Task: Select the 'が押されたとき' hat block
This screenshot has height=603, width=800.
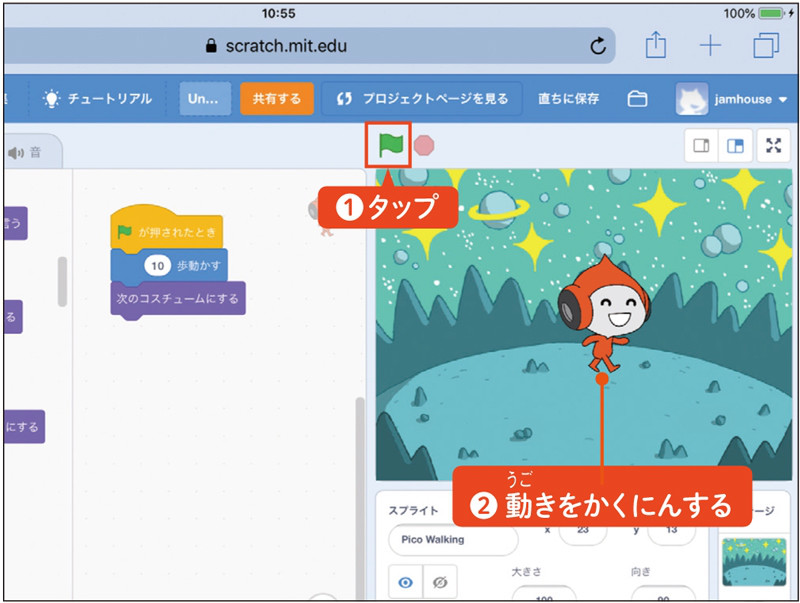Action: click(x=166, y=229)
